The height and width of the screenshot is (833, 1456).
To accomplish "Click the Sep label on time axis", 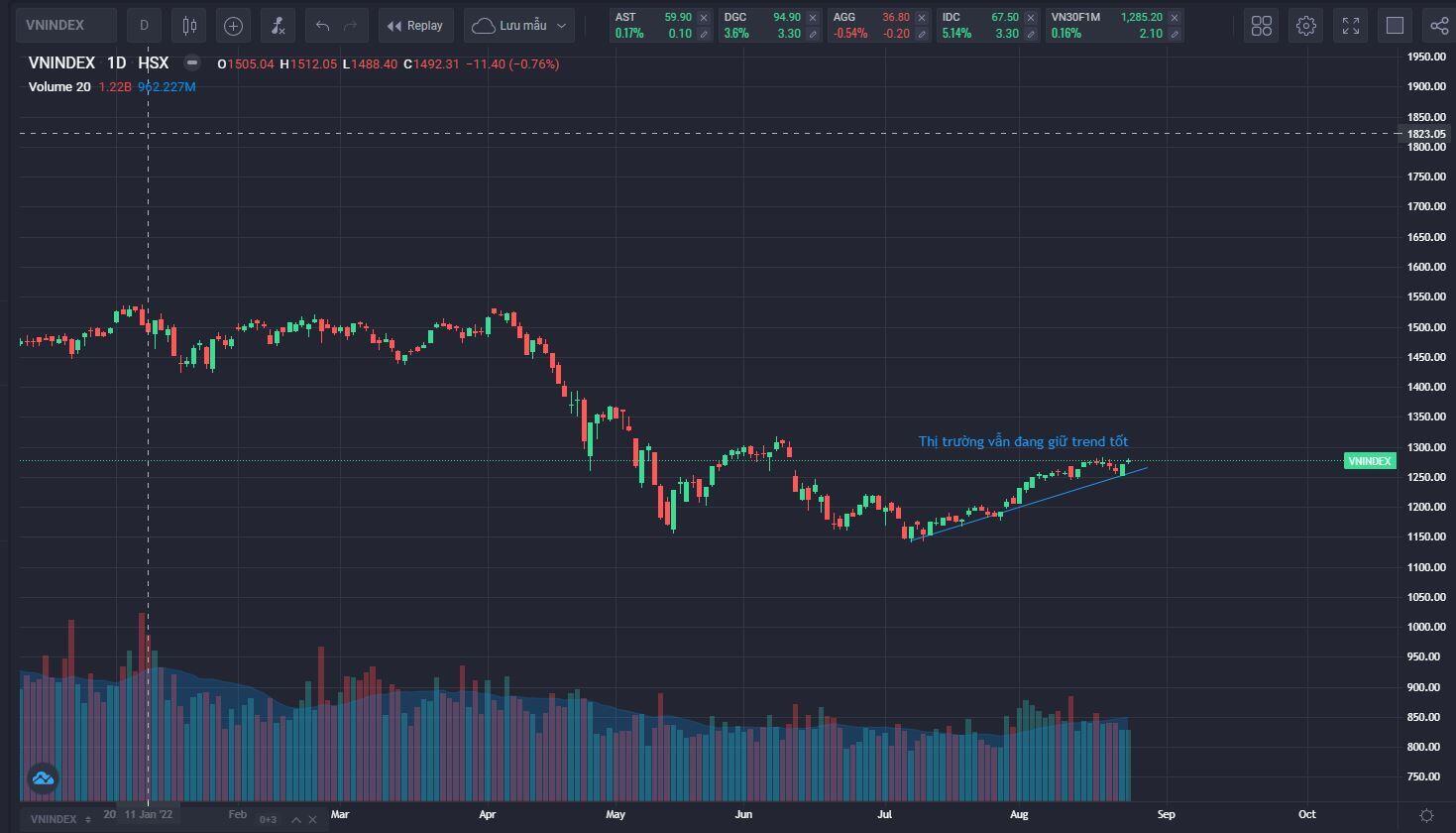I will (x=1166, y=814).
